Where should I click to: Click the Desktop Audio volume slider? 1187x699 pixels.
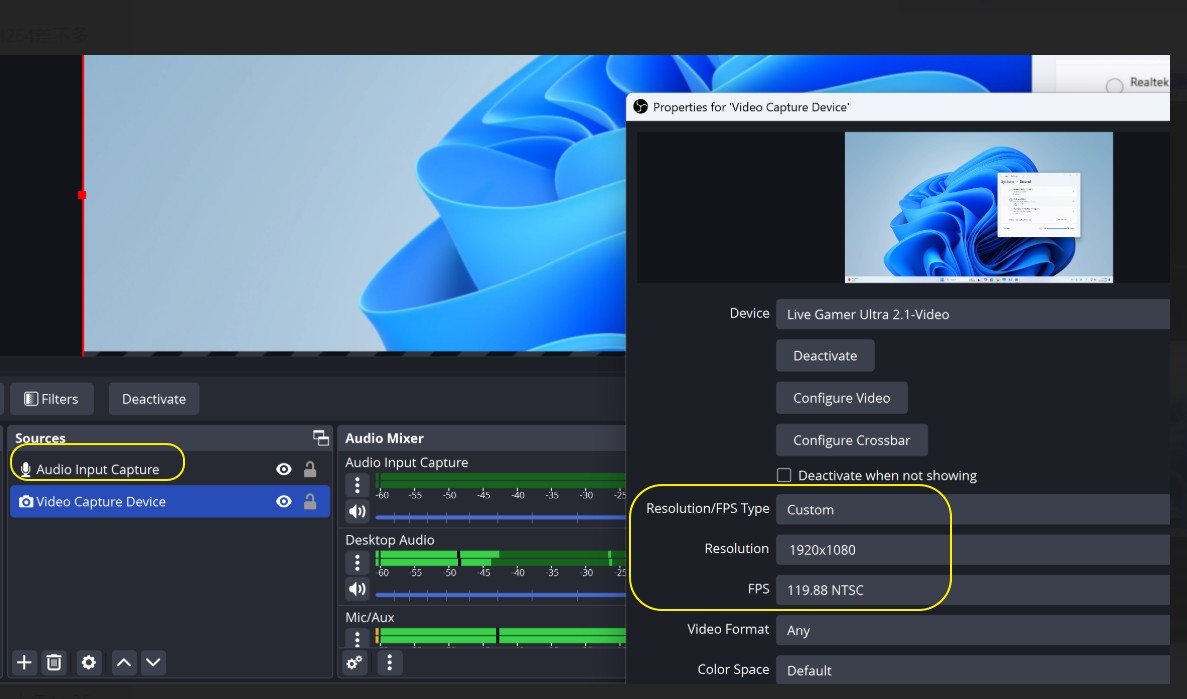[500, 595]
